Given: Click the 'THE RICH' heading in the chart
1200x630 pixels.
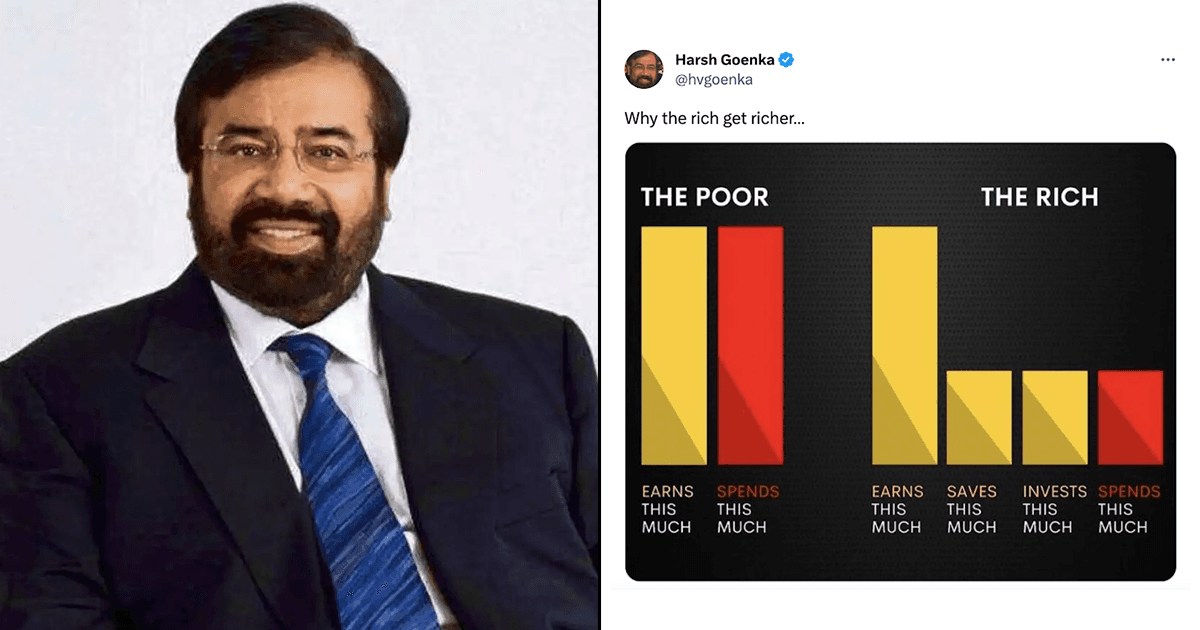Looking at the screenshot, I should [x=1039, y=197].
